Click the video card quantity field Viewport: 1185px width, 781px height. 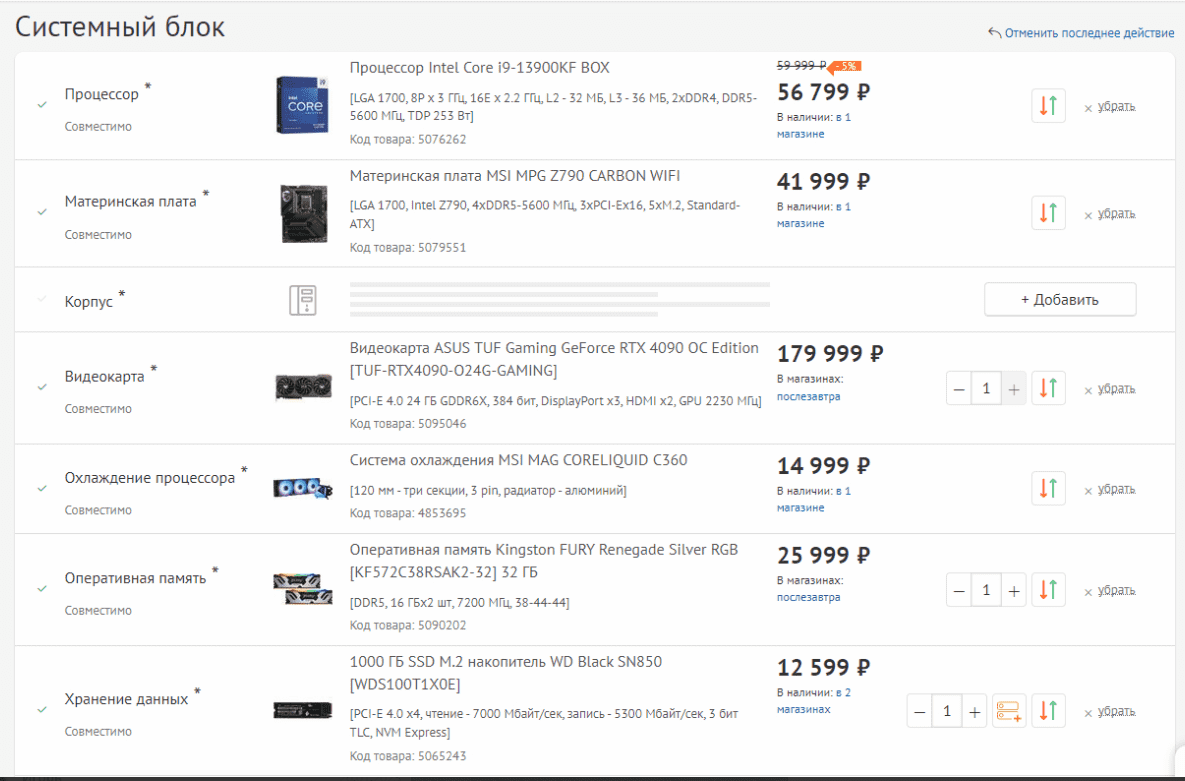coord(986,388)
